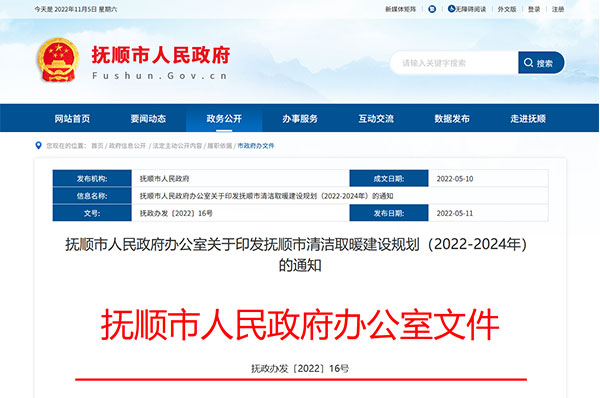The image size is (600, 398).
Task: Click 抚政办发〔2022〕16号 below red heading
Action: tap(300, 369)
